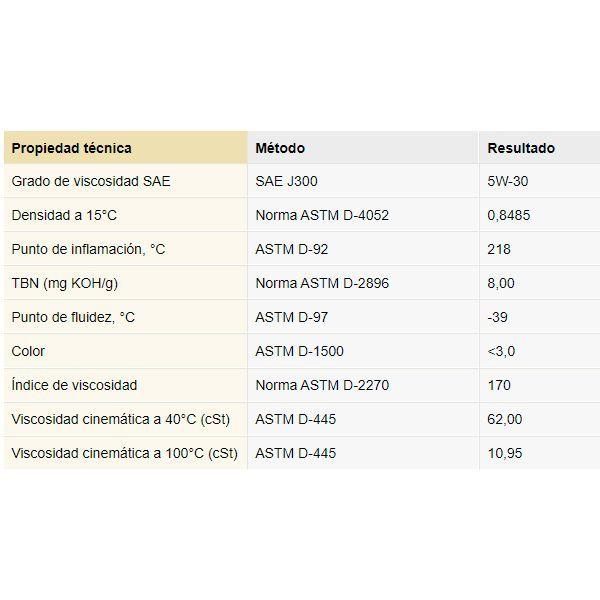
Task: Click the 'ASTM D-1500' color method cell
Action: click(x=363, y=351)
